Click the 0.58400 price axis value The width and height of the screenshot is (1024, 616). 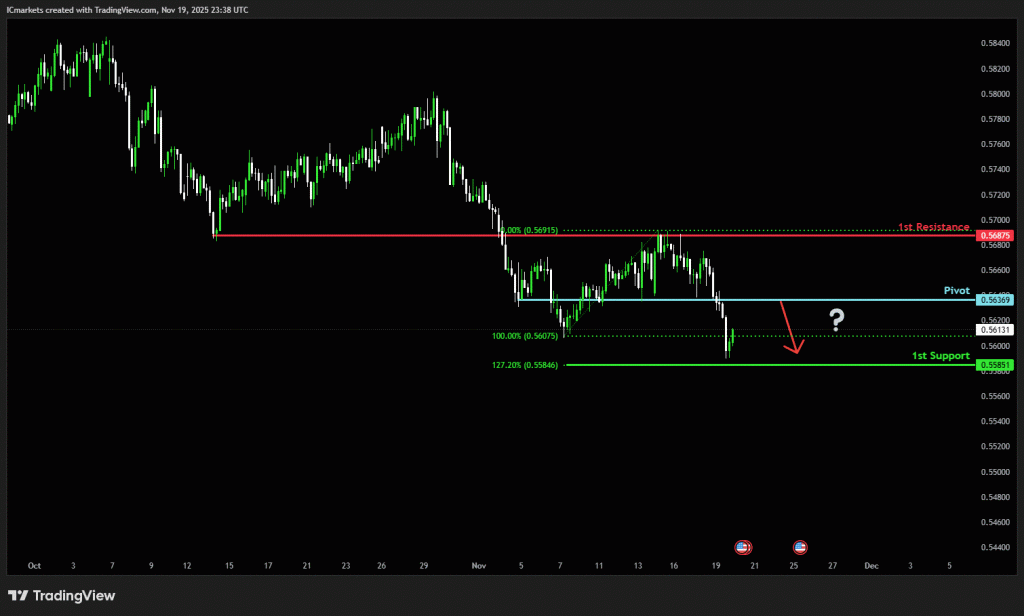(x=995, y=44)
